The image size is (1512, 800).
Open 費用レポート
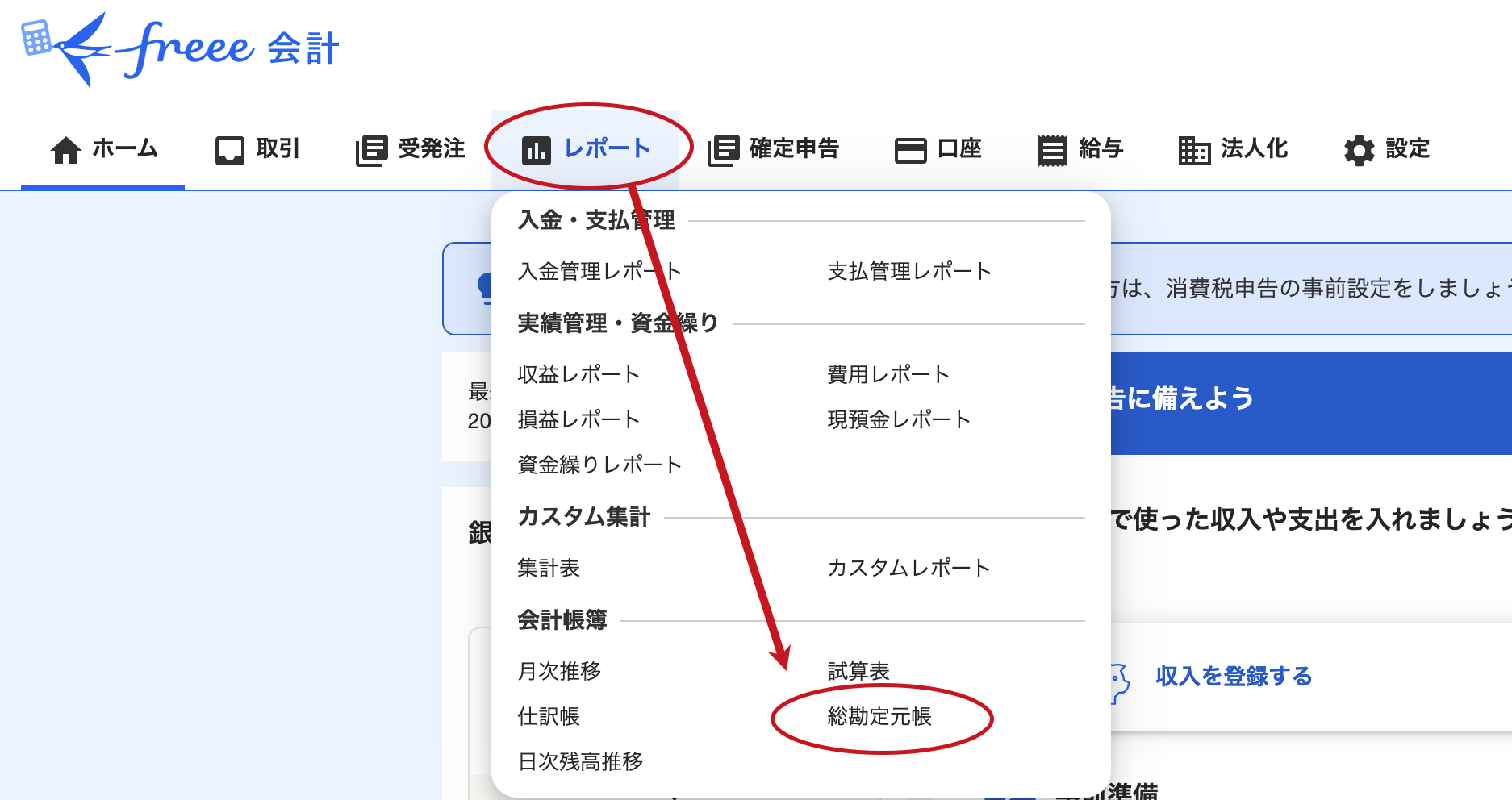coord(888,375)
